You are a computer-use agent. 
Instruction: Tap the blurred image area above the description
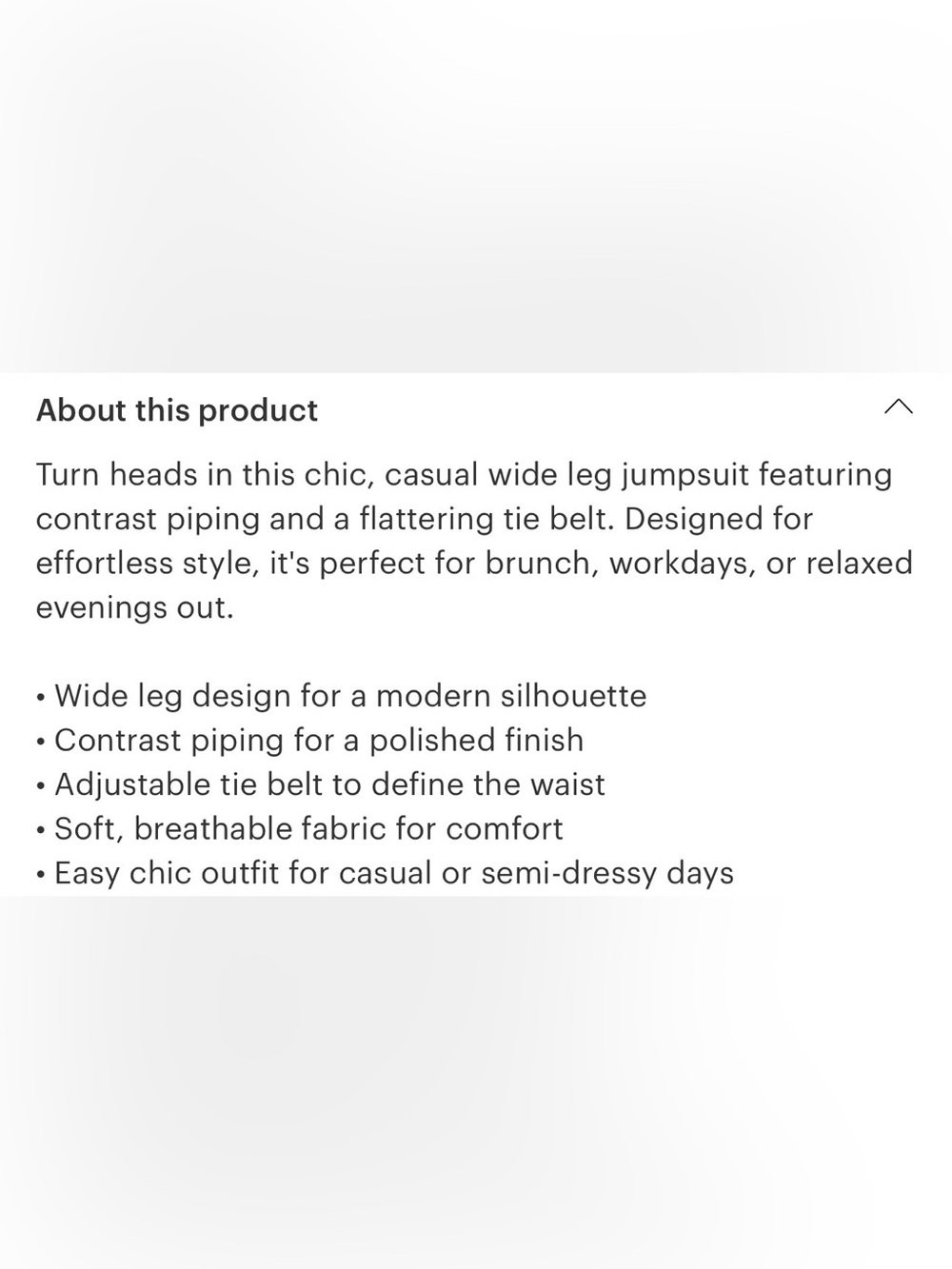pos(476,186)
